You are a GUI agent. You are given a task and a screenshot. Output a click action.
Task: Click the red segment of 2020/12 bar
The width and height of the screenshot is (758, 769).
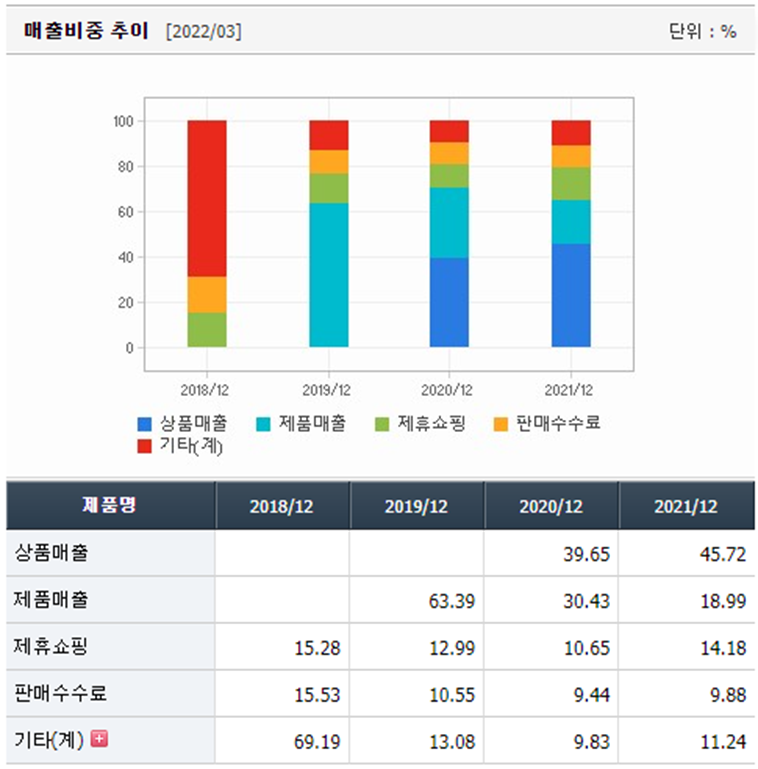click(449, 131)
